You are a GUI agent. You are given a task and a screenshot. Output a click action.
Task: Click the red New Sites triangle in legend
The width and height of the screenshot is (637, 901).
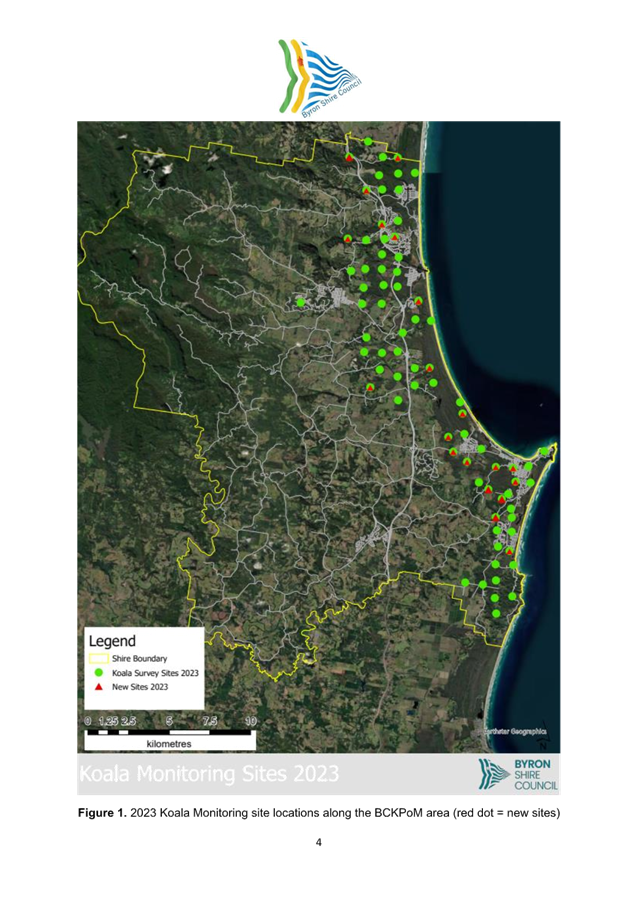tap(99, 689)
